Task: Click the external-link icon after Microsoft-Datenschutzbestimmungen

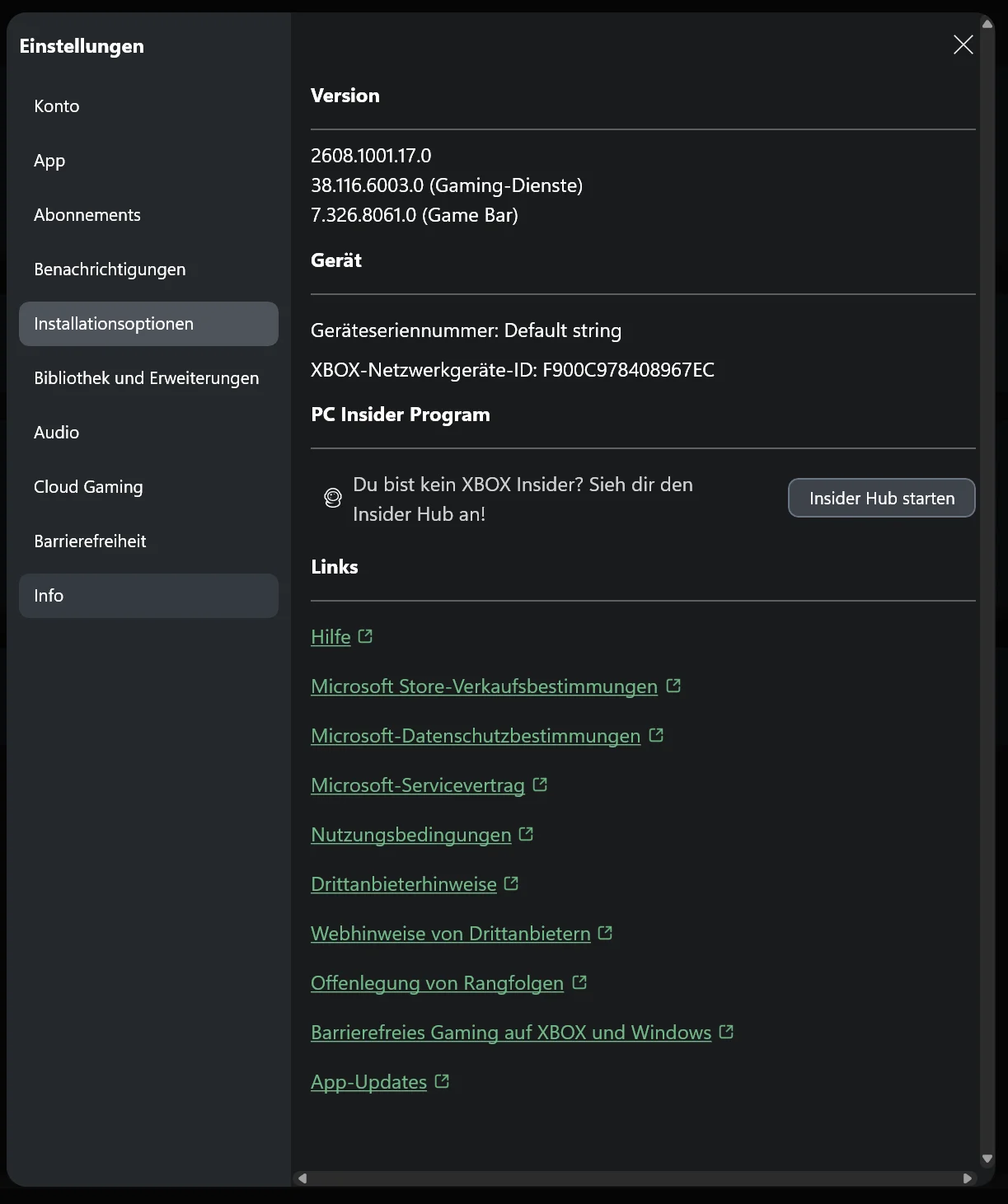Action: click(656, 735)
